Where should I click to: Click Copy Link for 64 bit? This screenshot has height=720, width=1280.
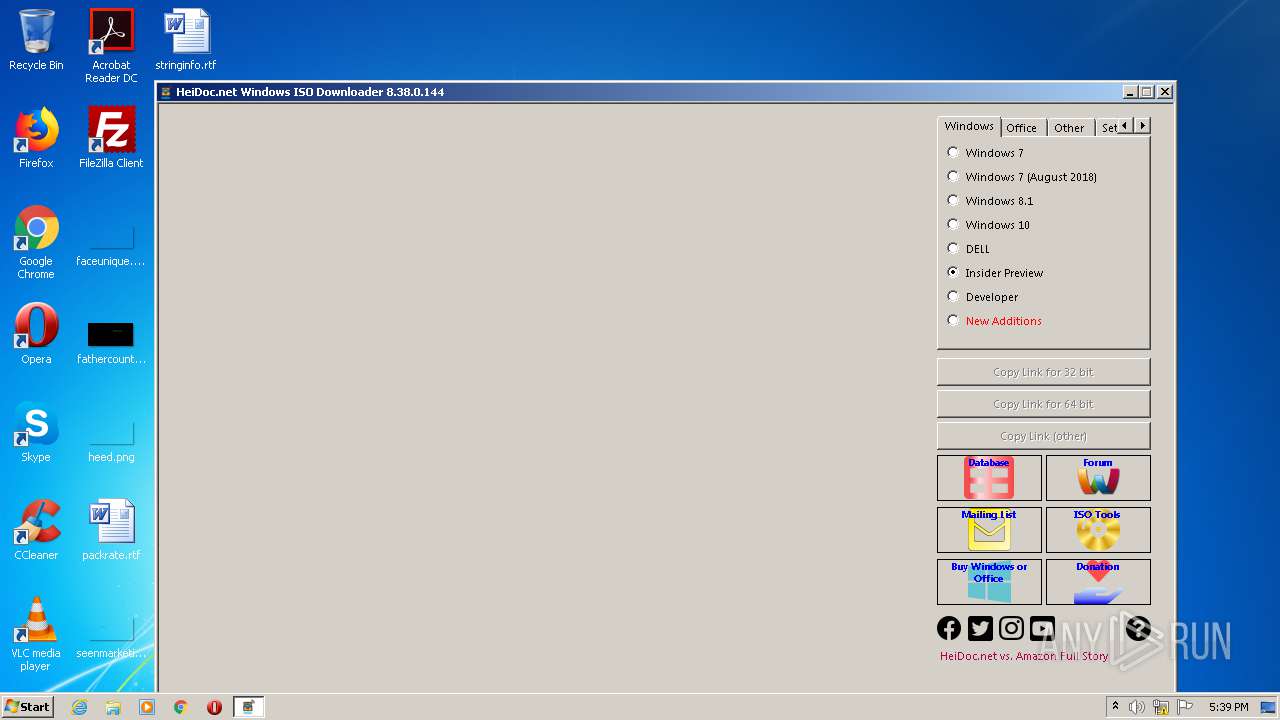(x=1043, y=404)
